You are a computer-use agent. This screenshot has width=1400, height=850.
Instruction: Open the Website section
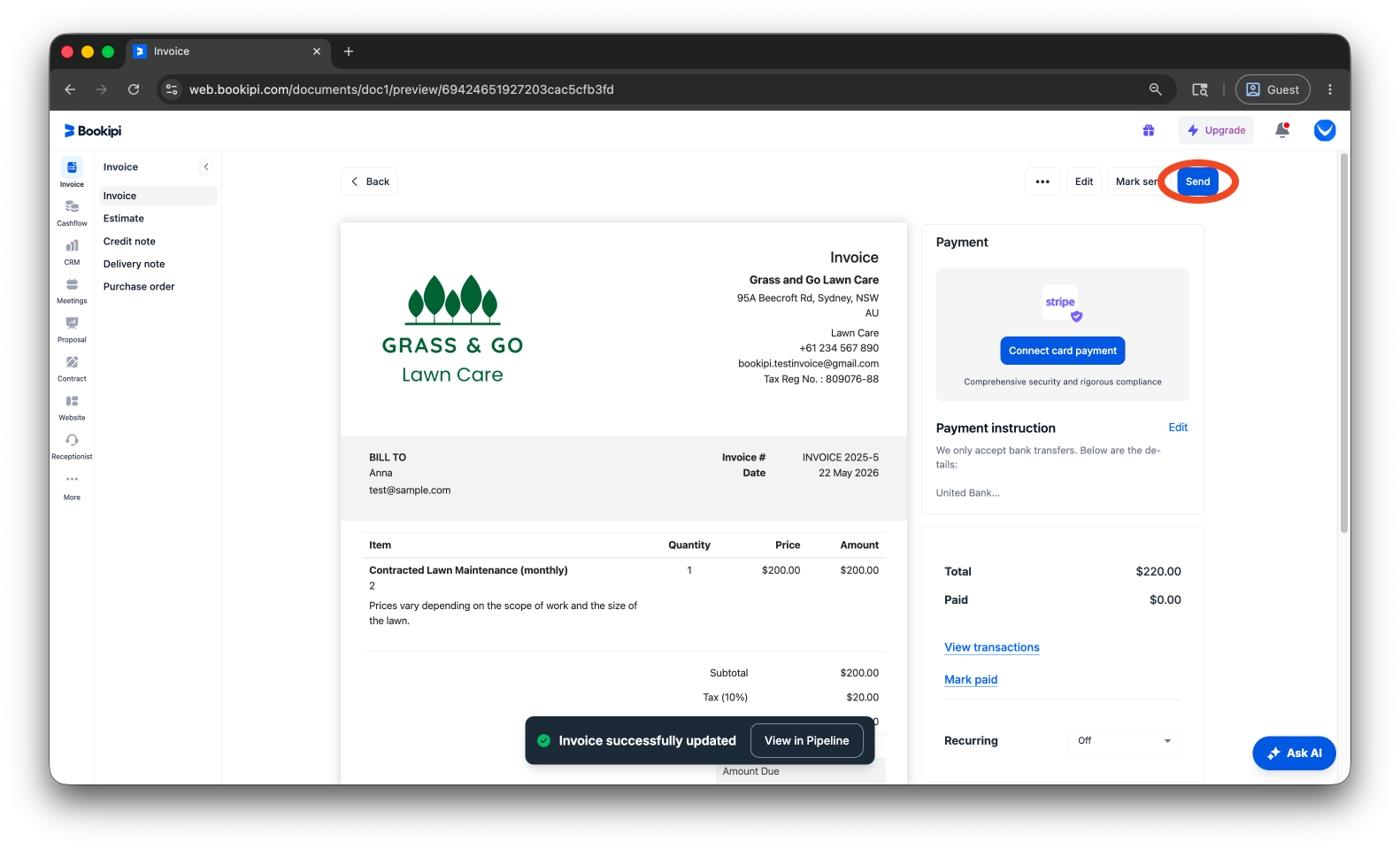72,407
